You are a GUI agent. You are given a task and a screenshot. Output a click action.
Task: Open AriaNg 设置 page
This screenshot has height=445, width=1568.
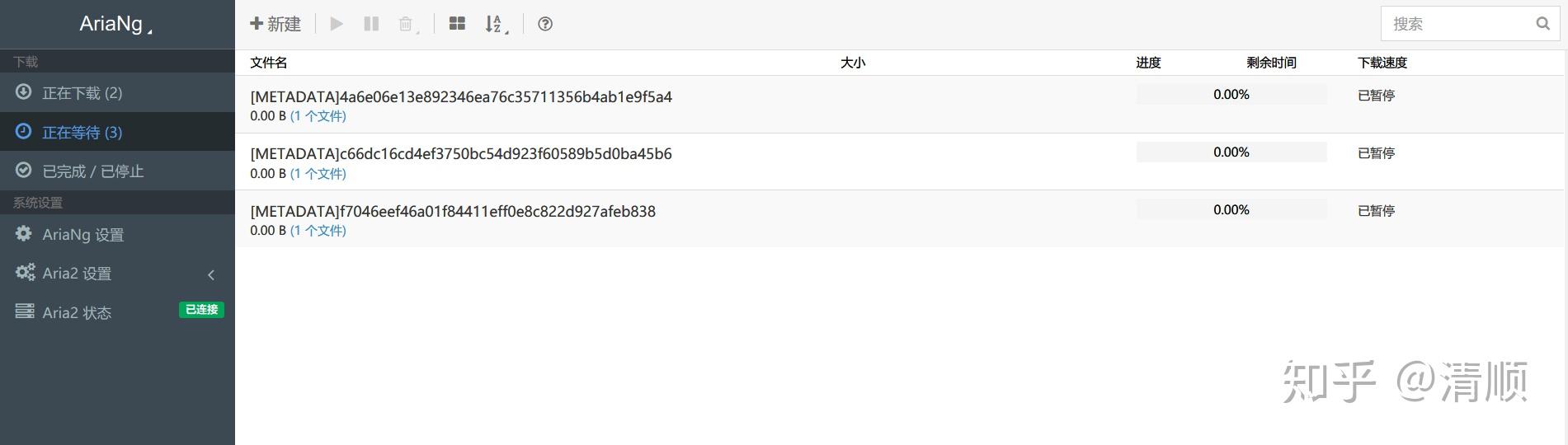[82, 235]
